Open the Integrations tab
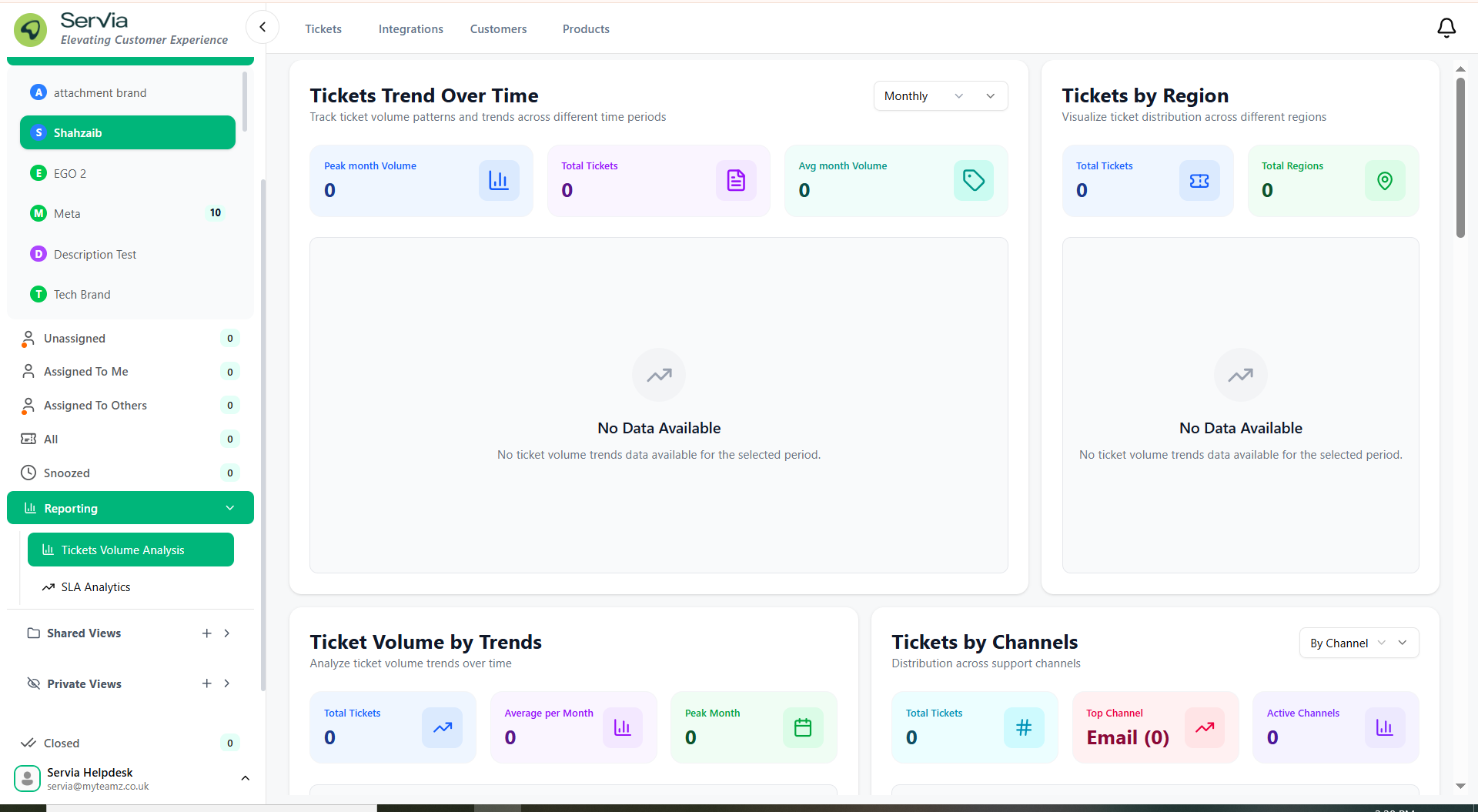Screen dimensions: 1478x812 [x=410, y=29]
